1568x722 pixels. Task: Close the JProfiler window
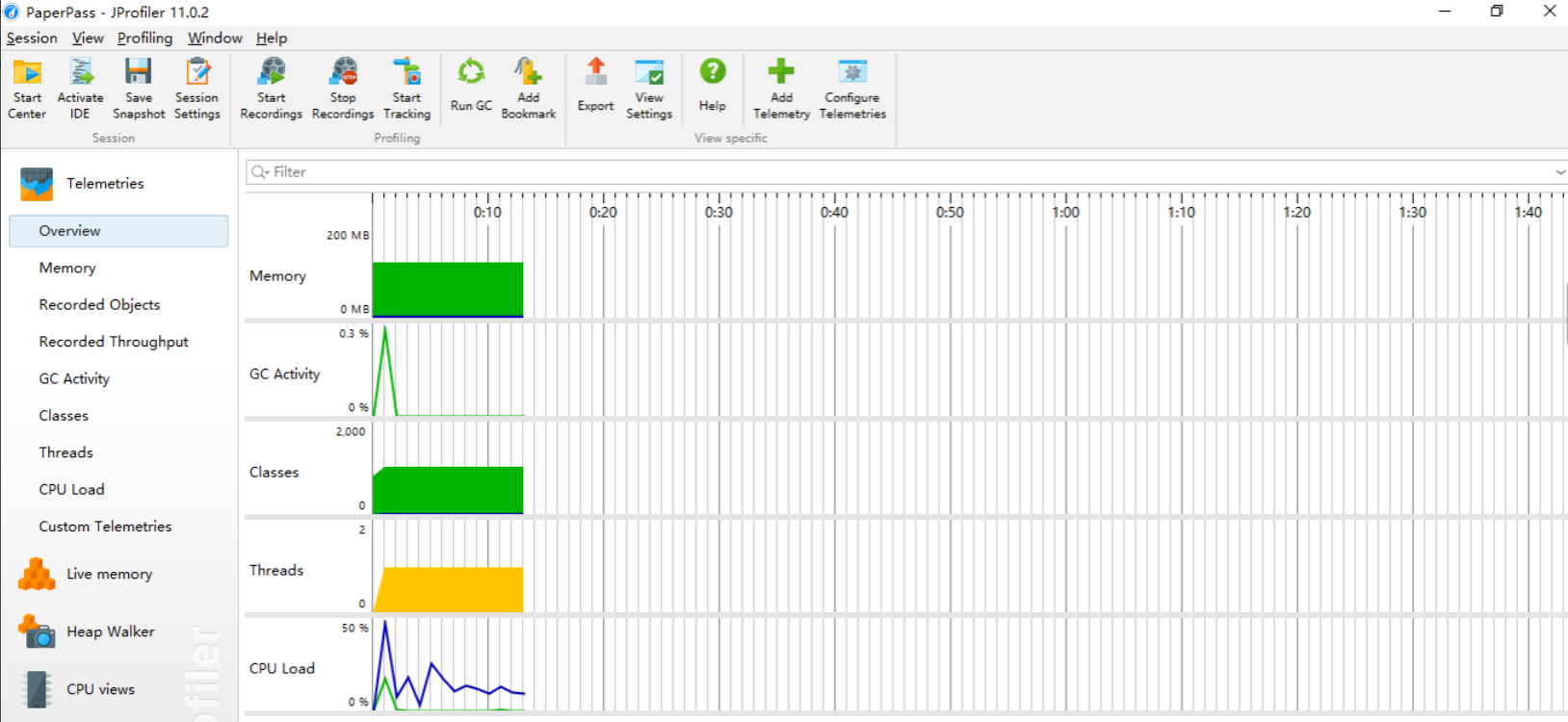point(1549,12)
